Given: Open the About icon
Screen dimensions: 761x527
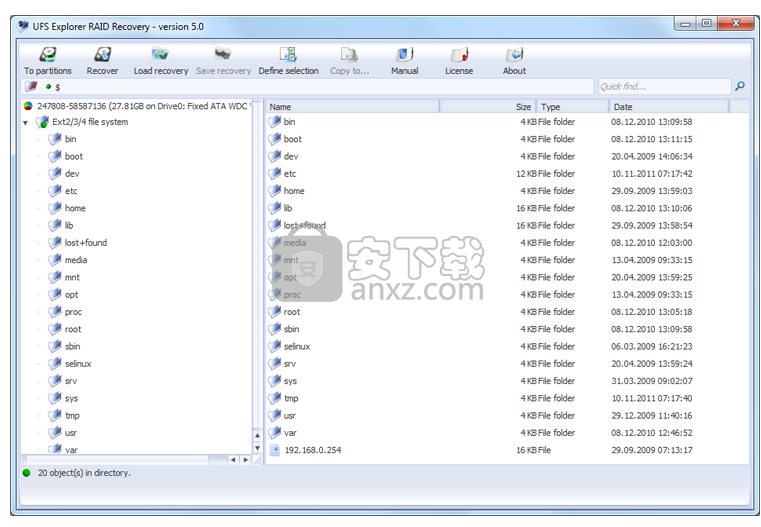Looking at the screenshot, I should [x=514, y=54].
